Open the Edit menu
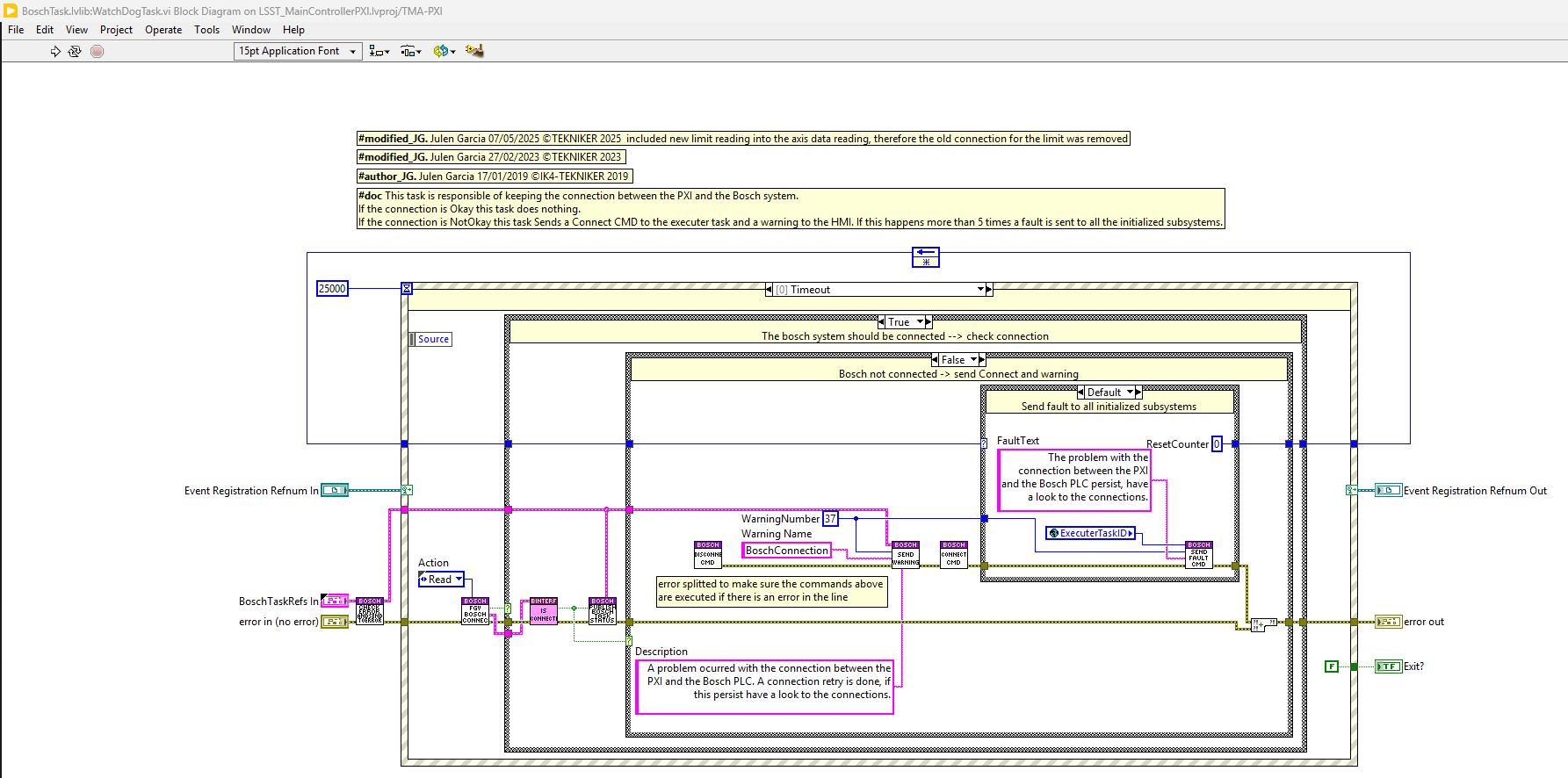1568x778 pixels. (45, 30)
